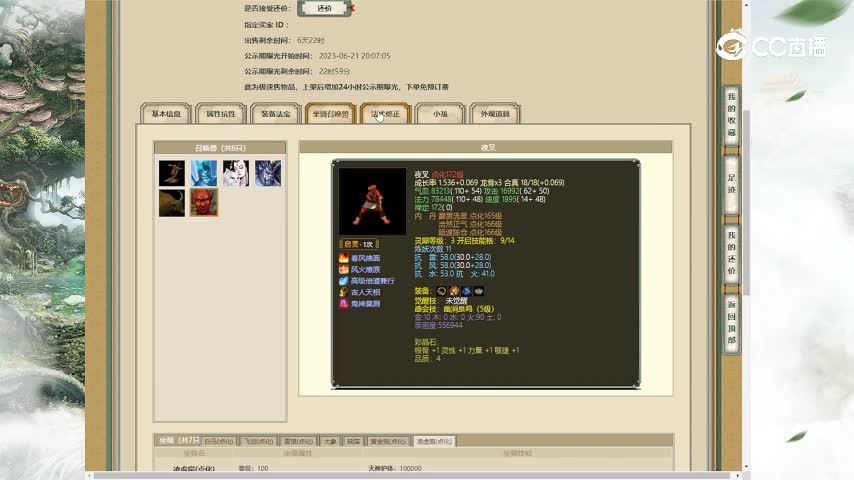854x480 pixels.
Task: Click the 品质: 4 text
Action: (427, 359)
